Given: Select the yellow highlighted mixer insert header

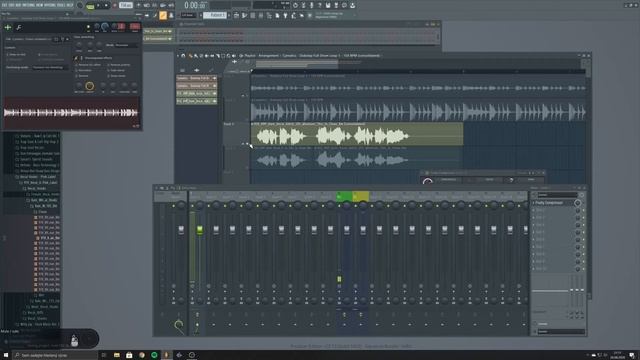Looking at the screenshot, I should [360, 196].
